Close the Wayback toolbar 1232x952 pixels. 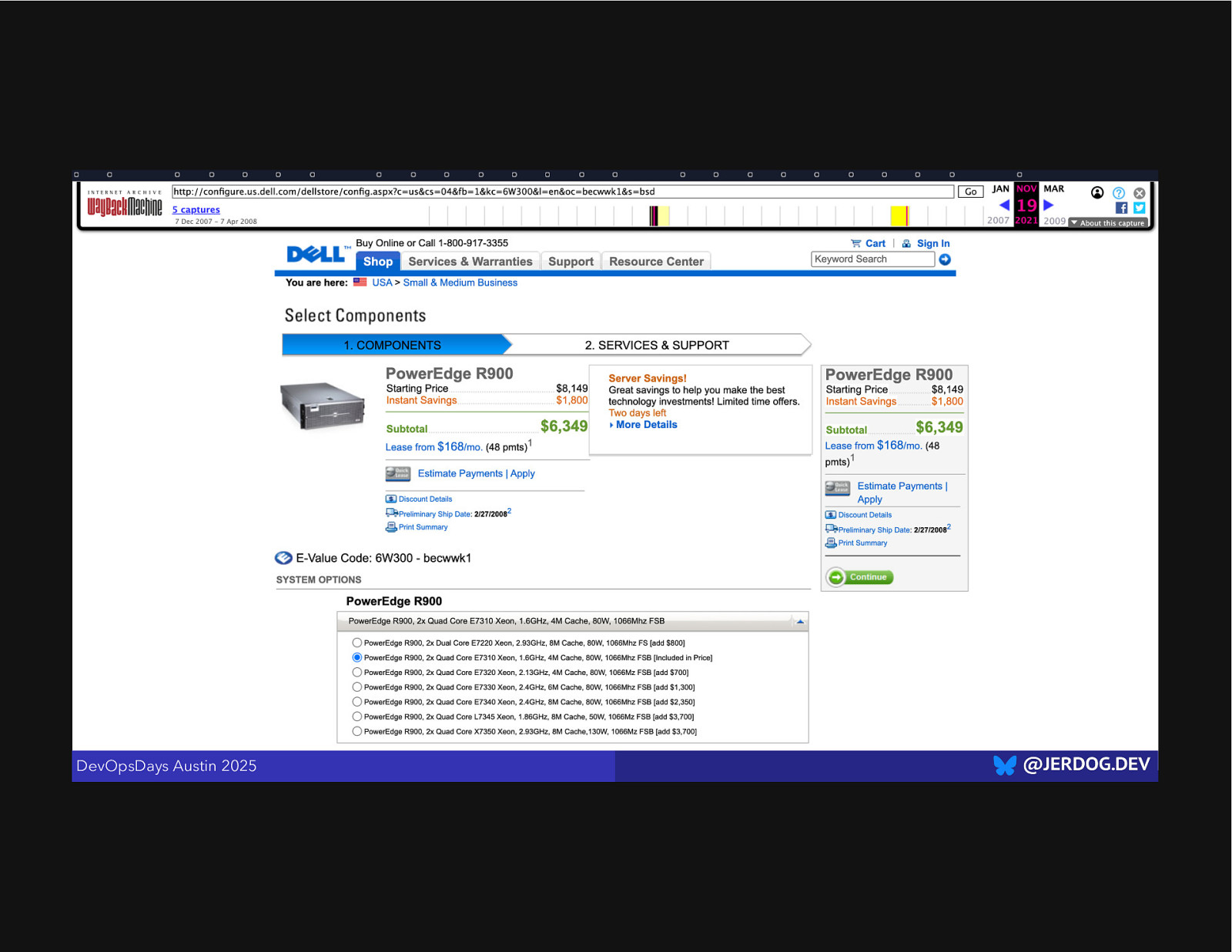coord(1140,193)
